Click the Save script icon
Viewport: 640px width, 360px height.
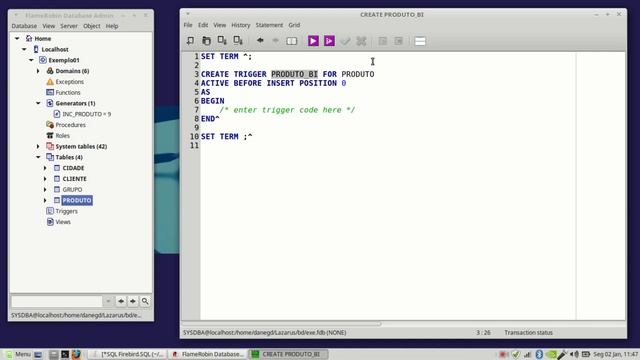(x=222, y=41)
